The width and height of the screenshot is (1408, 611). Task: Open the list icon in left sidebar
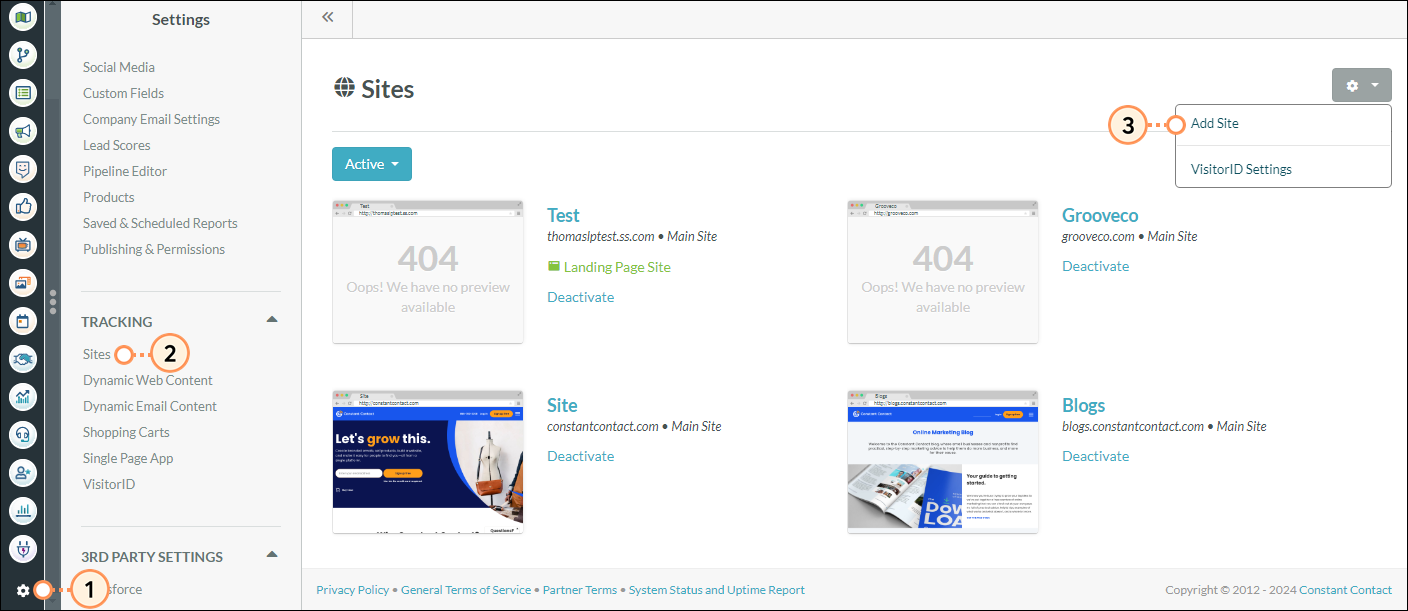click(23, 93)
